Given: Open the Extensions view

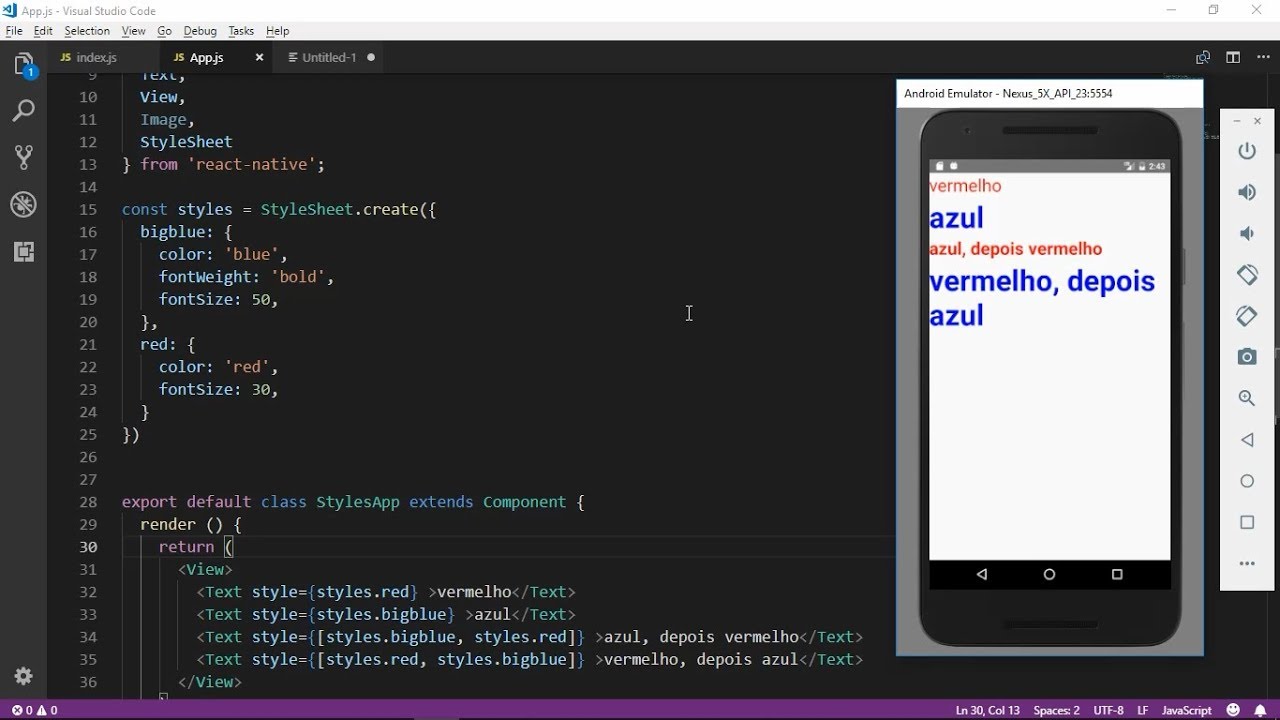Looking at the screenshot, I should (x=24, y=251).
